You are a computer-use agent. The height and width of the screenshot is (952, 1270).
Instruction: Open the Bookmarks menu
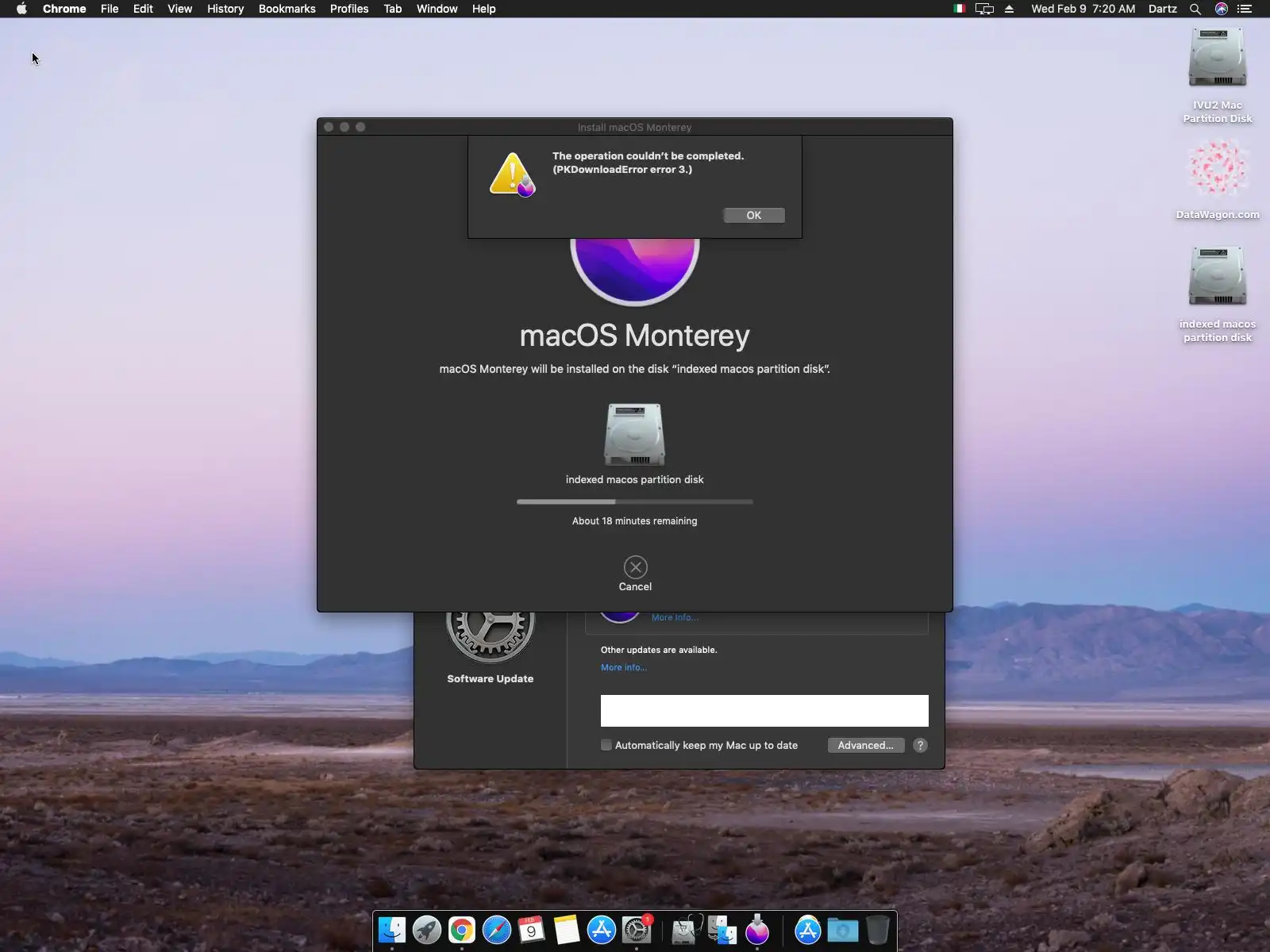[x=287, y=9]
